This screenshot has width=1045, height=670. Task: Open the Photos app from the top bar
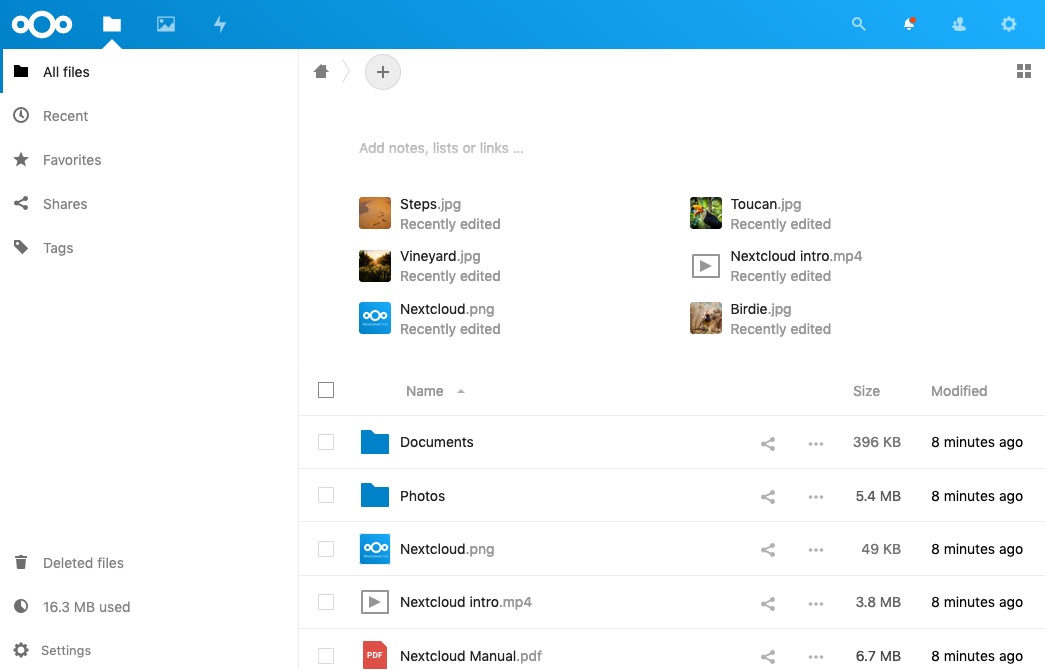(x=165, y=24)
